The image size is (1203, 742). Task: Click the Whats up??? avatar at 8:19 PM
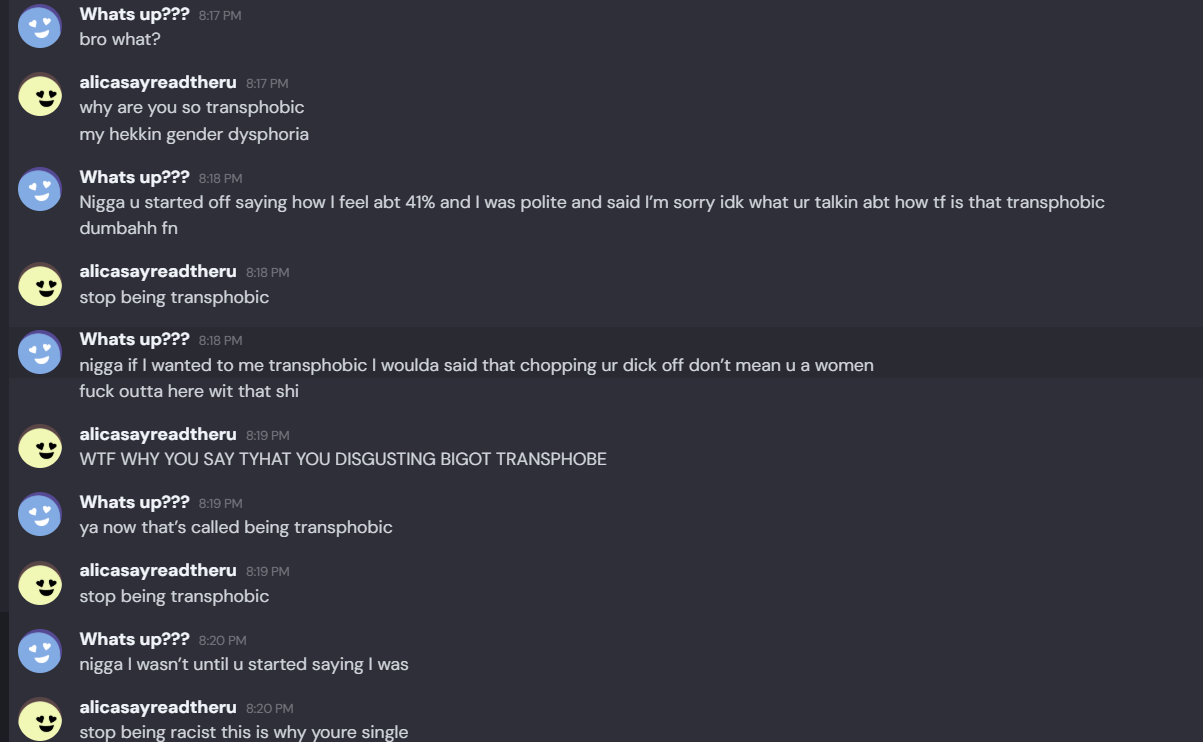coord(40,515)
